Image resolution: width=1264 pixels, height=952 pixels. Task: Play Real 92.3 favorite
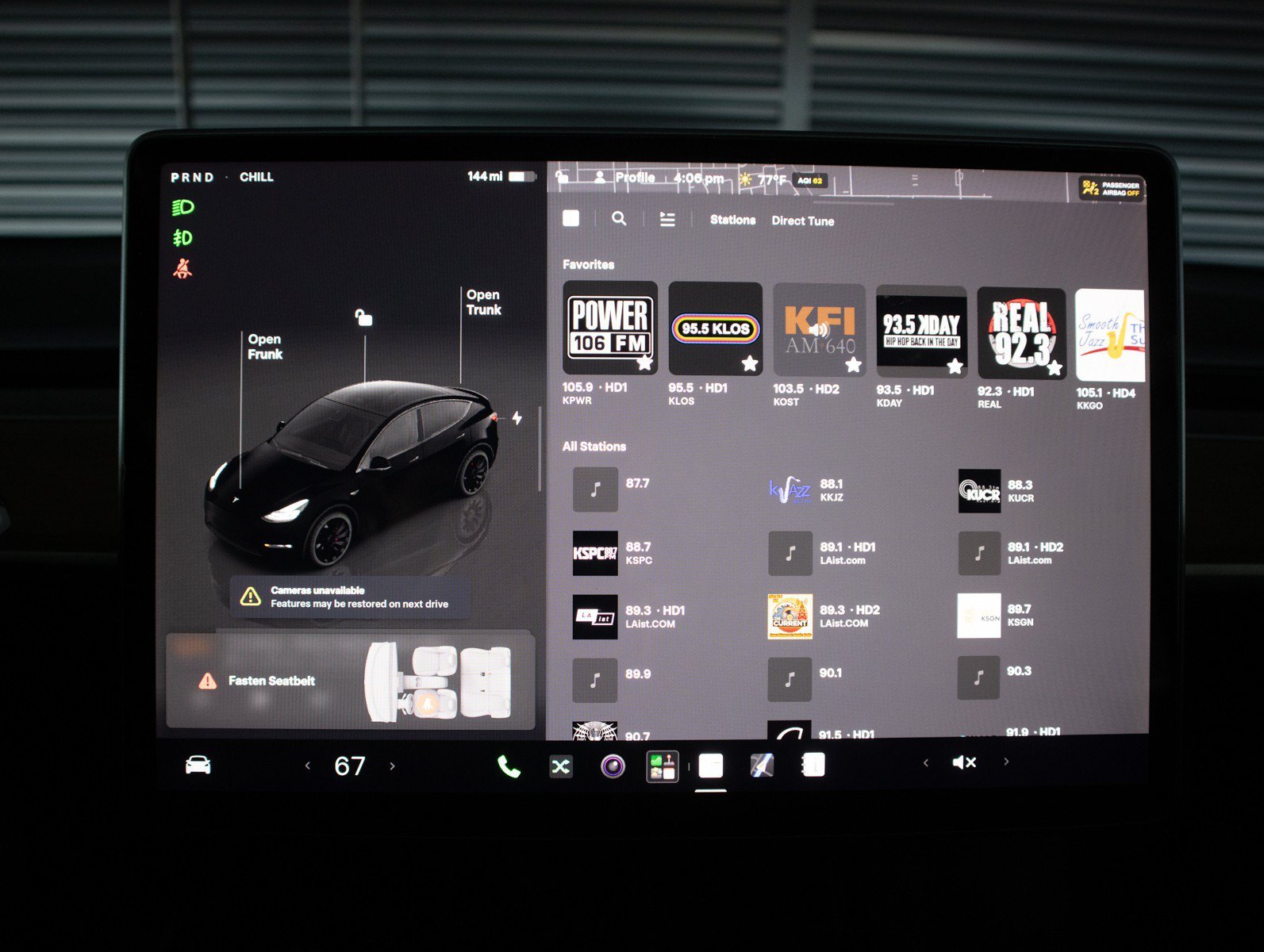point(1021,333)
